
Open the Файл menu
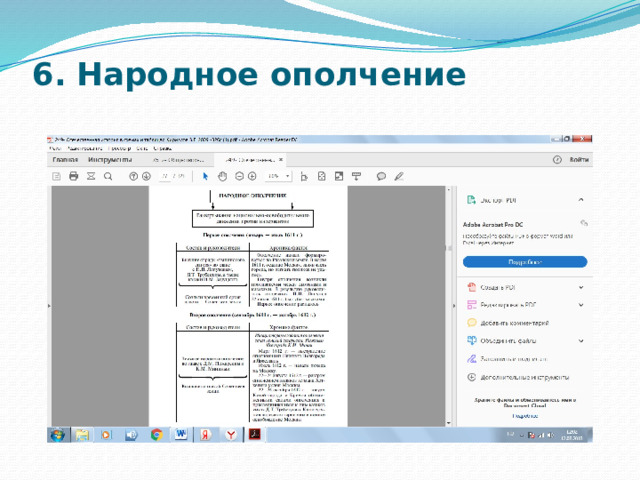[x=55, y=149]
